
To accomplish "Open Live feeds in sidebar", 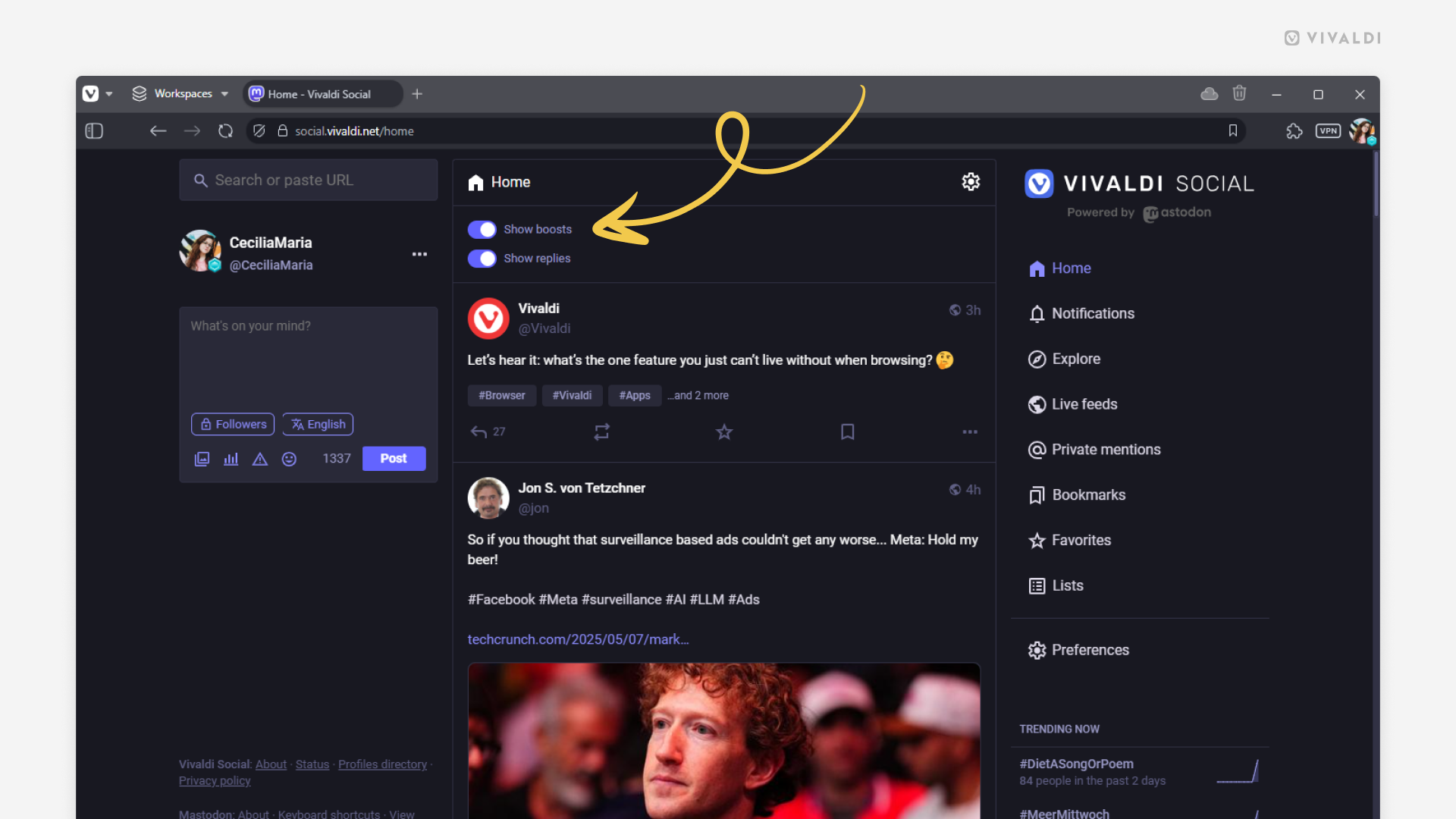I will pyautogui.click(x=1072, y=405).
